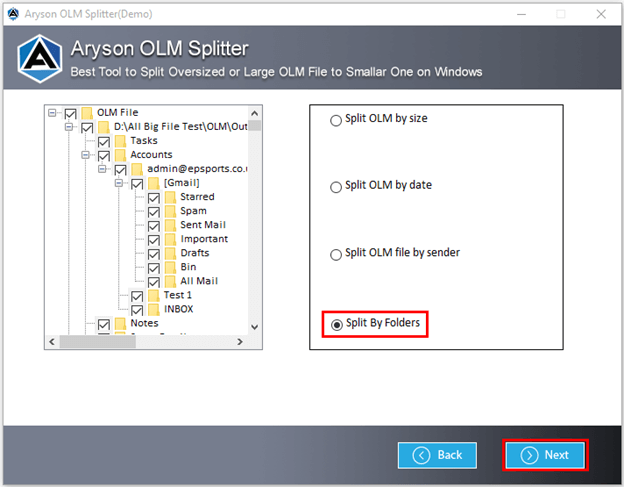This screenshot has height=487, width=624.
Task: Click the Test 1 folder icon
Action: point(154,295)
